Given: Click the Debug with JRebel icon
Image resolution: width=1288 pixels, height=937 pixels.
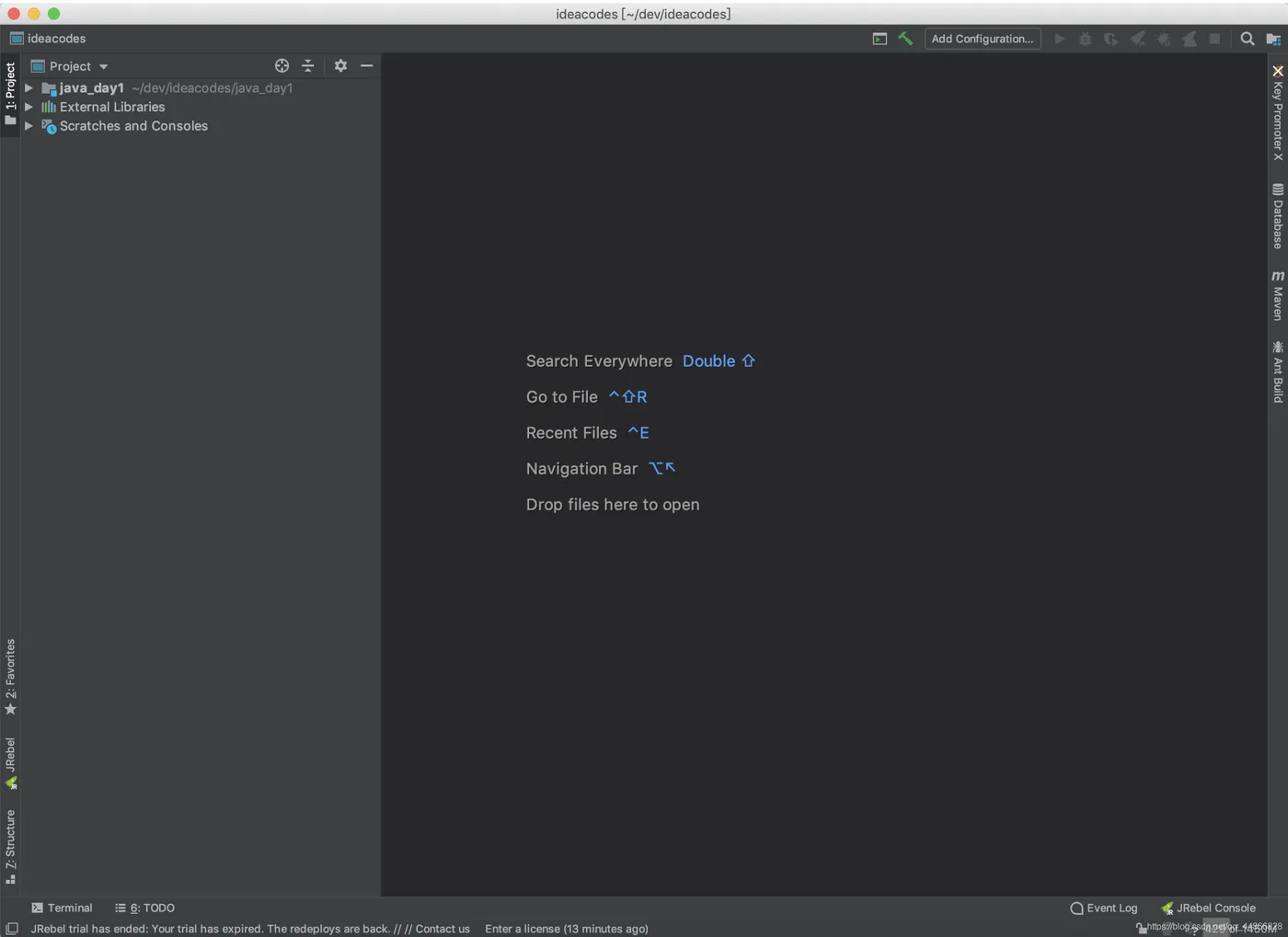Looking at the screenshot, I should (x=1164, y=39).
